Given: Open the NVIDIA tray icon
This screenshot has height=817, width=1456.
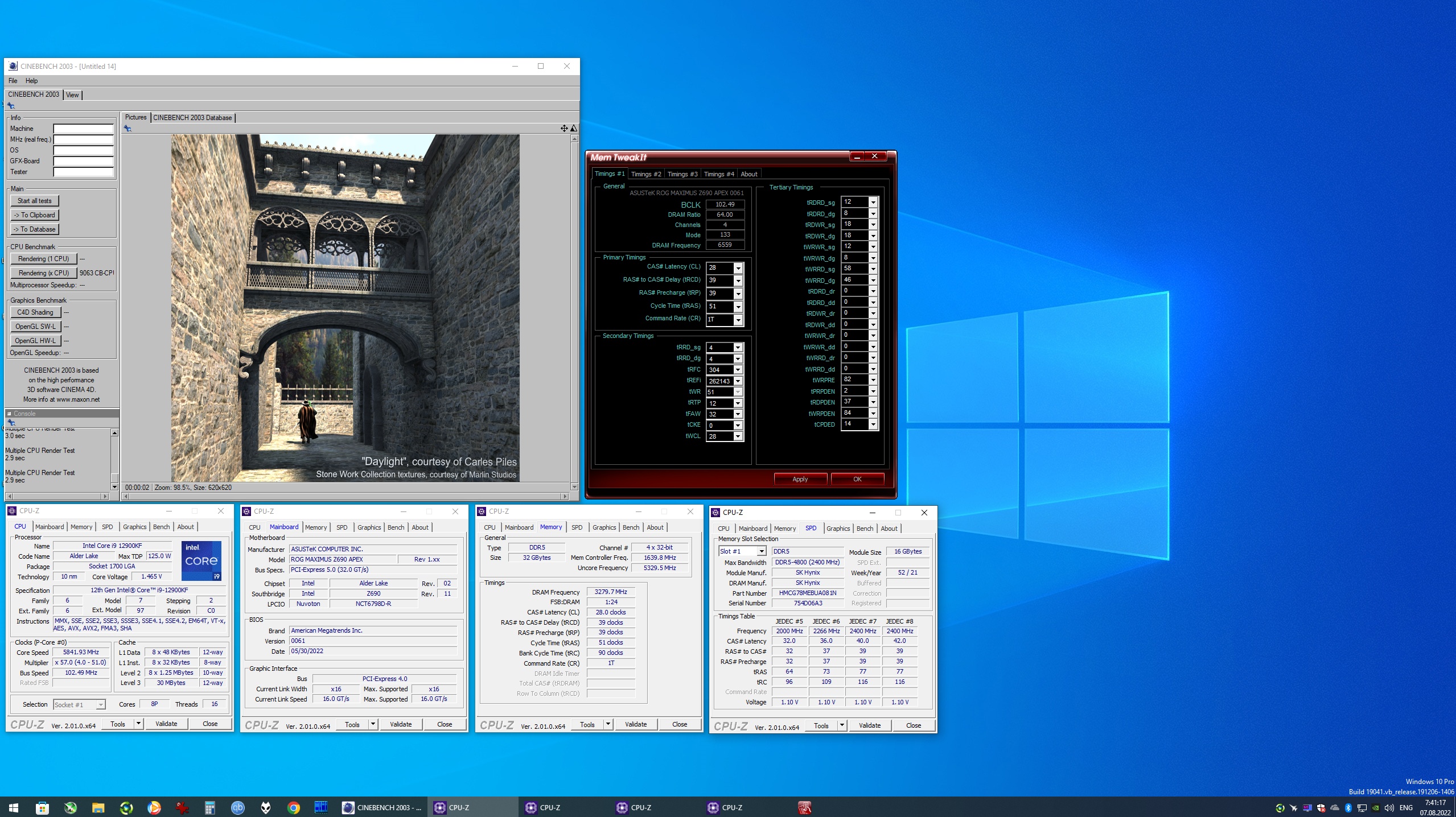Looking at the screenshot, I should (x=1375, y=808).
